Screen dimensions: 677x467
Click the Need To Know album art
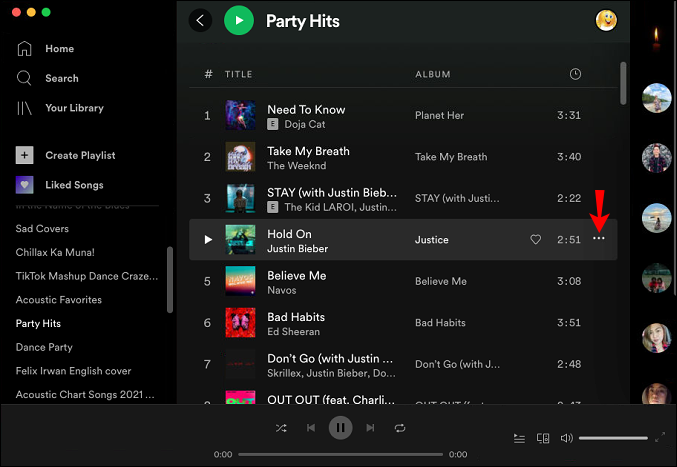tap(240, 115)
